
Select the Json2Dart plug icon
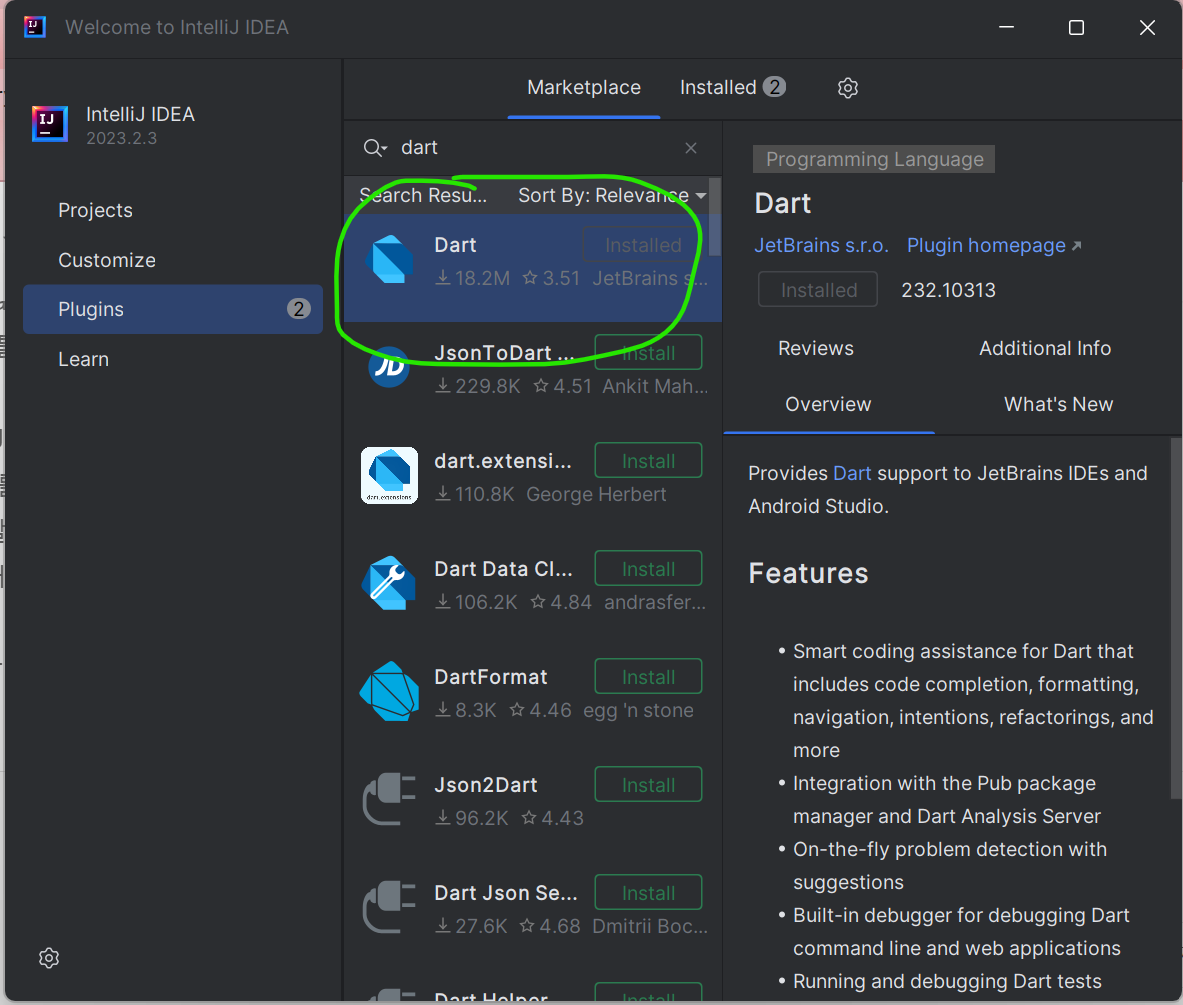389,799
